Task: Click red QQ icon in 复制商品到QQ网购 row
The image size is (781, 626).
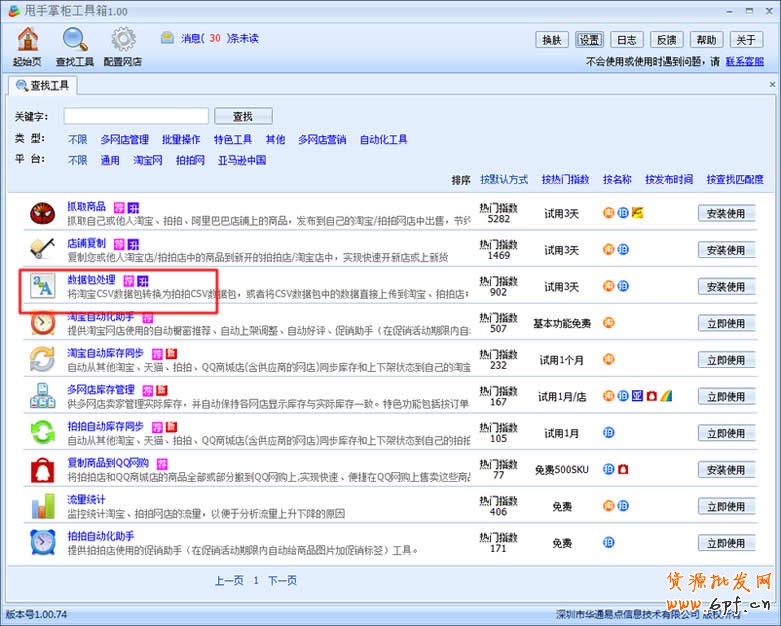Action: (x=623, y=469)
